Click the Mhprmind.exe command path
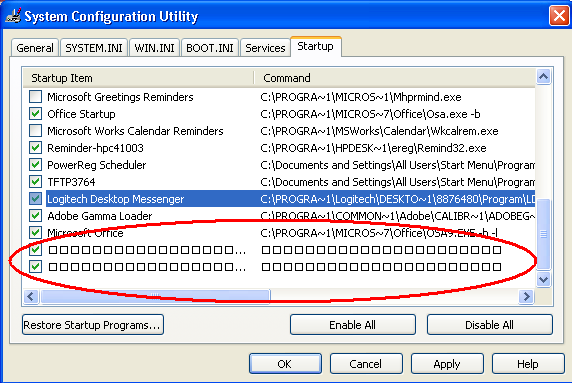Image resolution: width=572 pixels, height=383 pixels. click(361, 97)
